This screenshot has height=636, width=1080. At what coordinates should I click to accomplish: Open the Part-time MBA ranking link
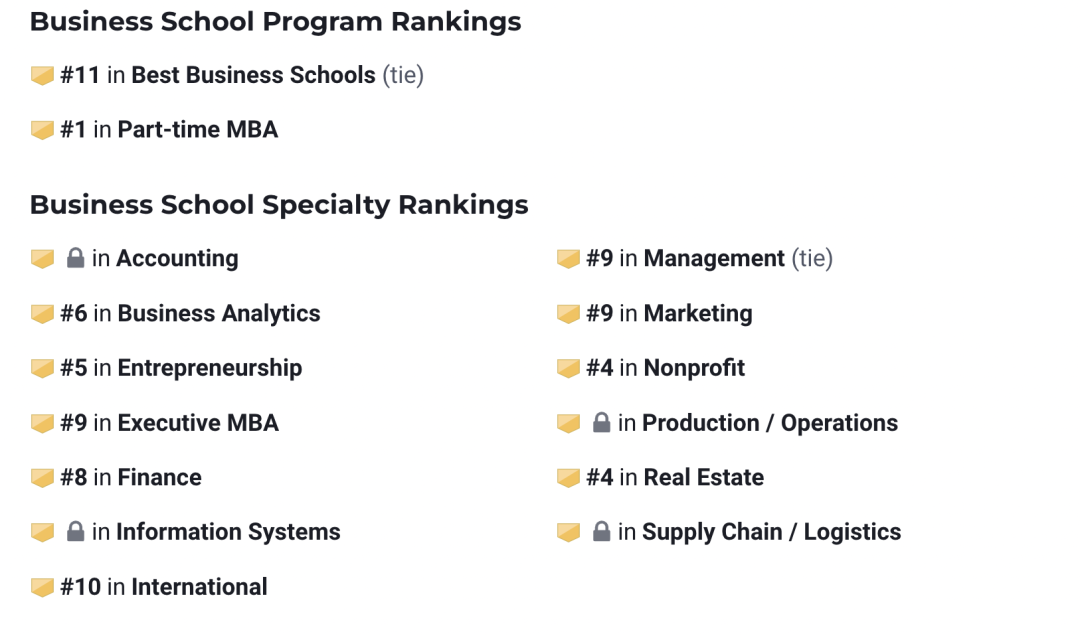click(x=197, y=130)
